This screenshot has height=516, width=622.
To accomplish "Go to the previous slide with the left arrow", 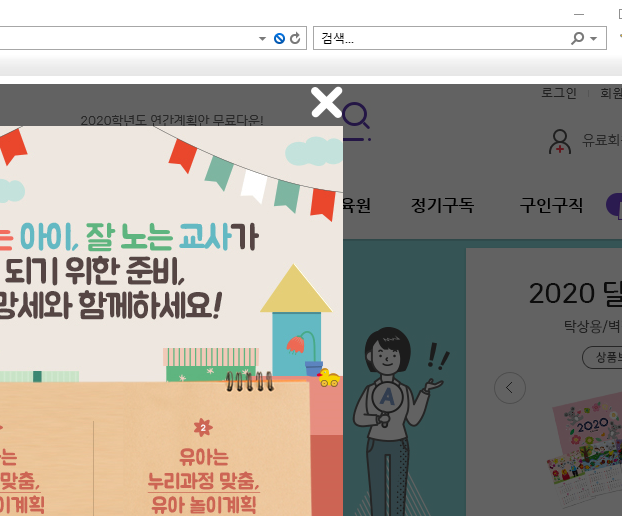I will pos(510,388).
